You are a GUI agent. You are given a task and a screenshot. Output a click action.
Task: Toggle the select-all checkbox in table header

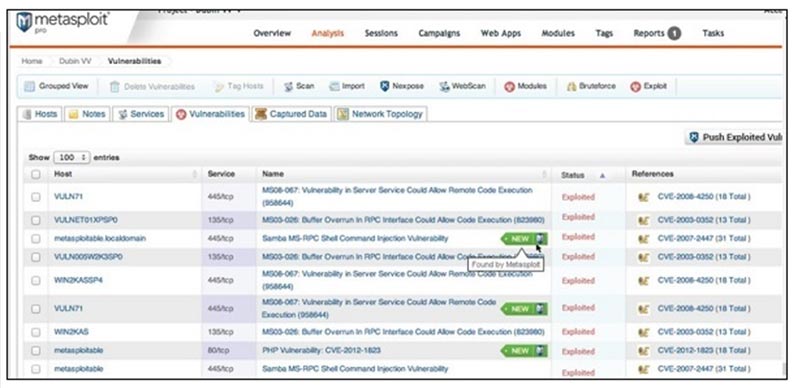[36, 174]
